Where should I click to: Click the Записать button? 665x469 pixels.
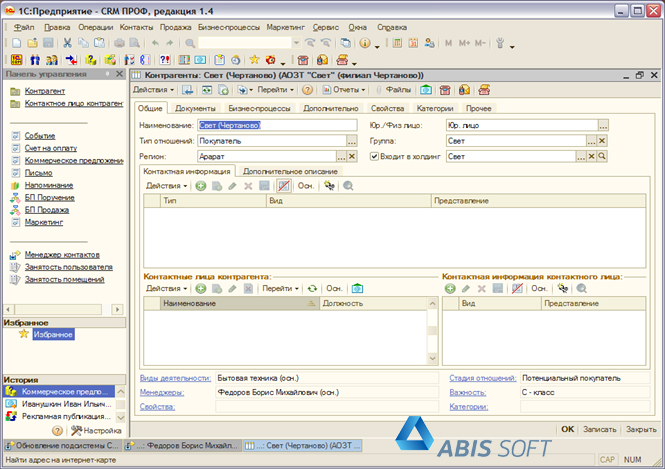[x=599, y=429]
